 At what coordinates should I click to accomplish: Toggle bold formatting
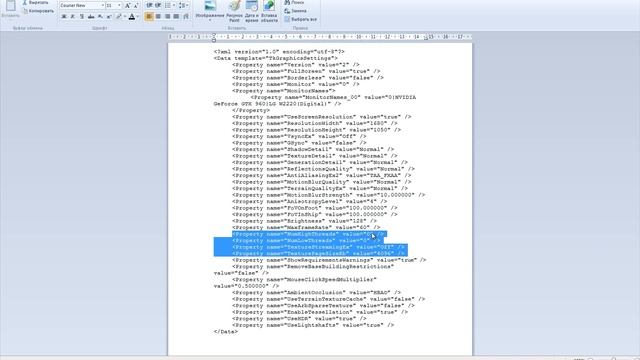coord(64,17)
